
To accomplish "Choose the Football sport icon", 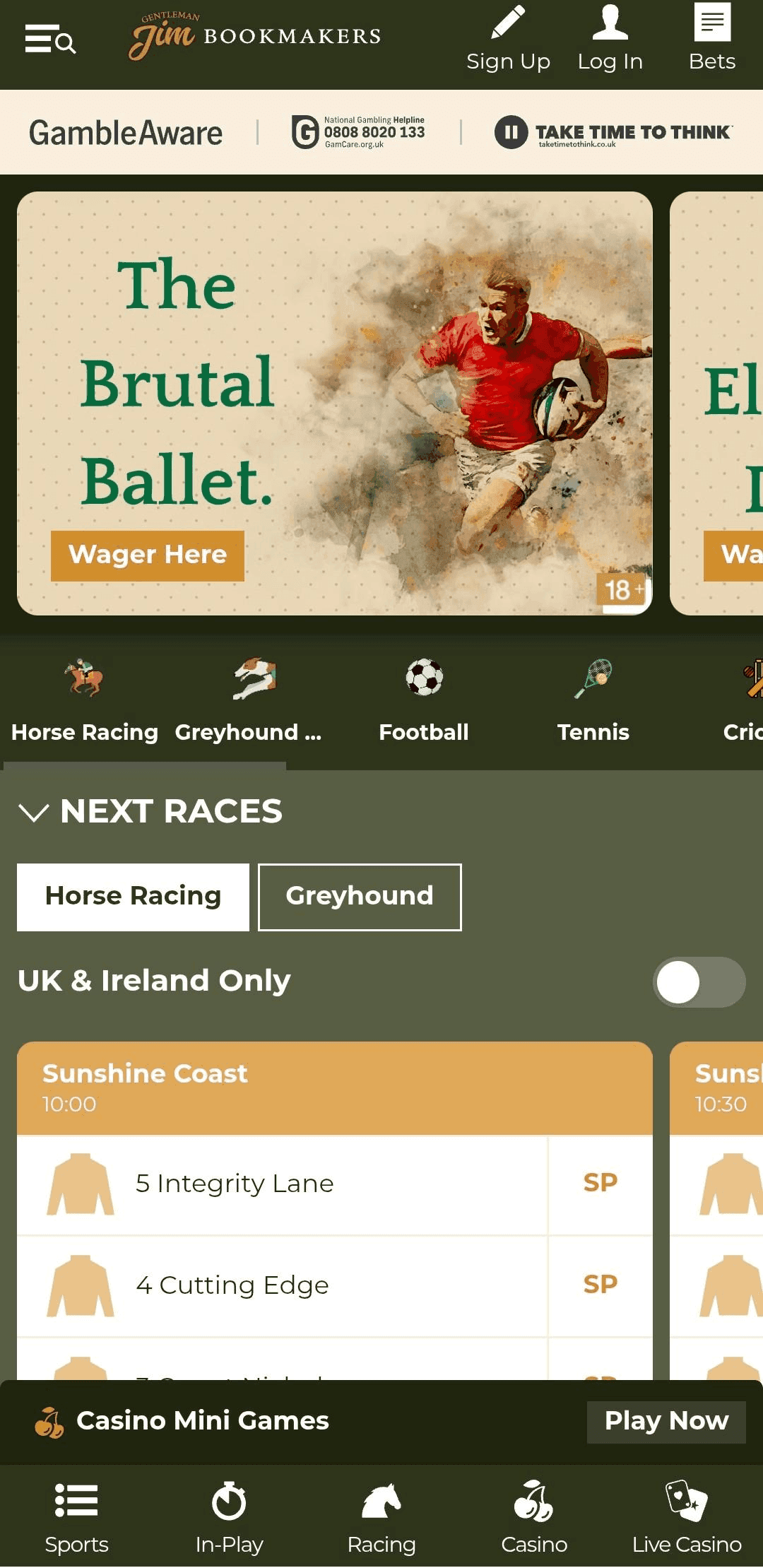I will point(424,677).
